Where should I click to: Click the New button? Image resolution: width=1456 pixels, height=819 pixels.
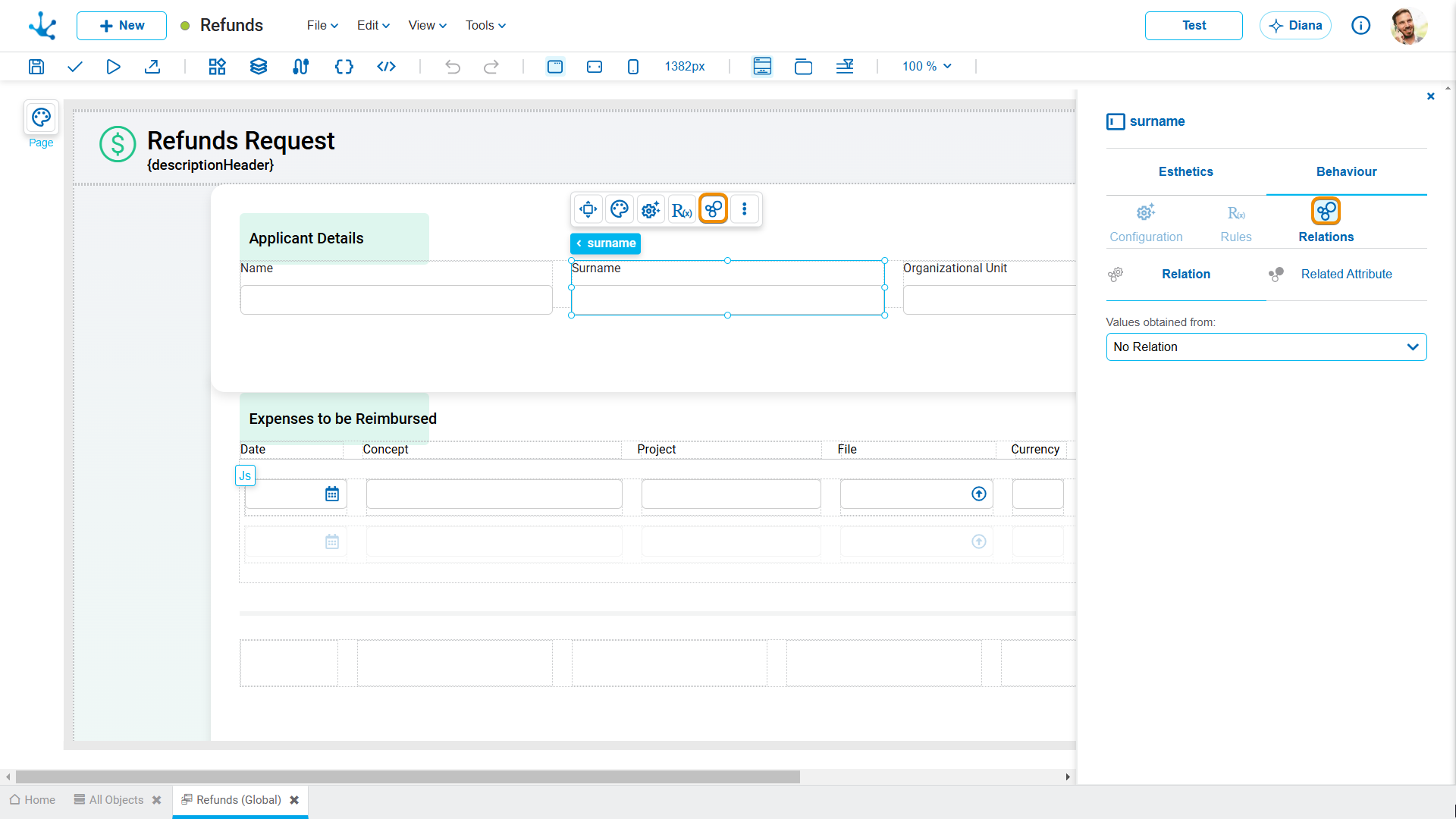click(121, 25)
